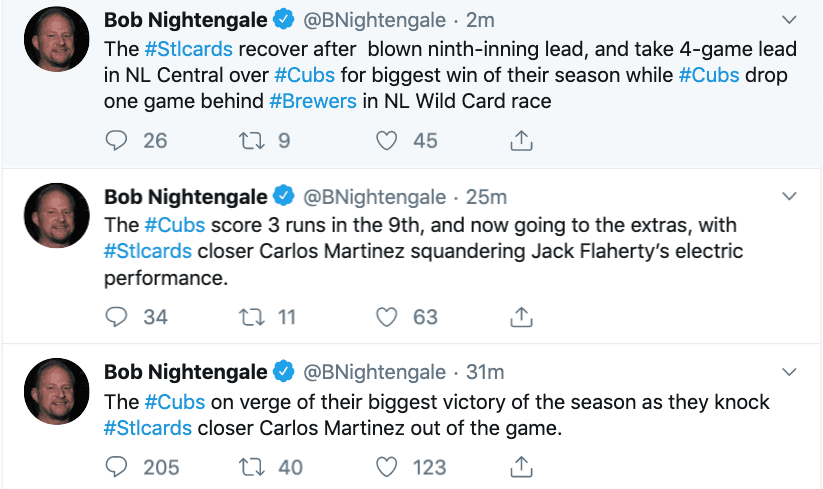Reply to the tweet with 205 replies
This screenshot has height=489, width=823.
click(117, 466)
